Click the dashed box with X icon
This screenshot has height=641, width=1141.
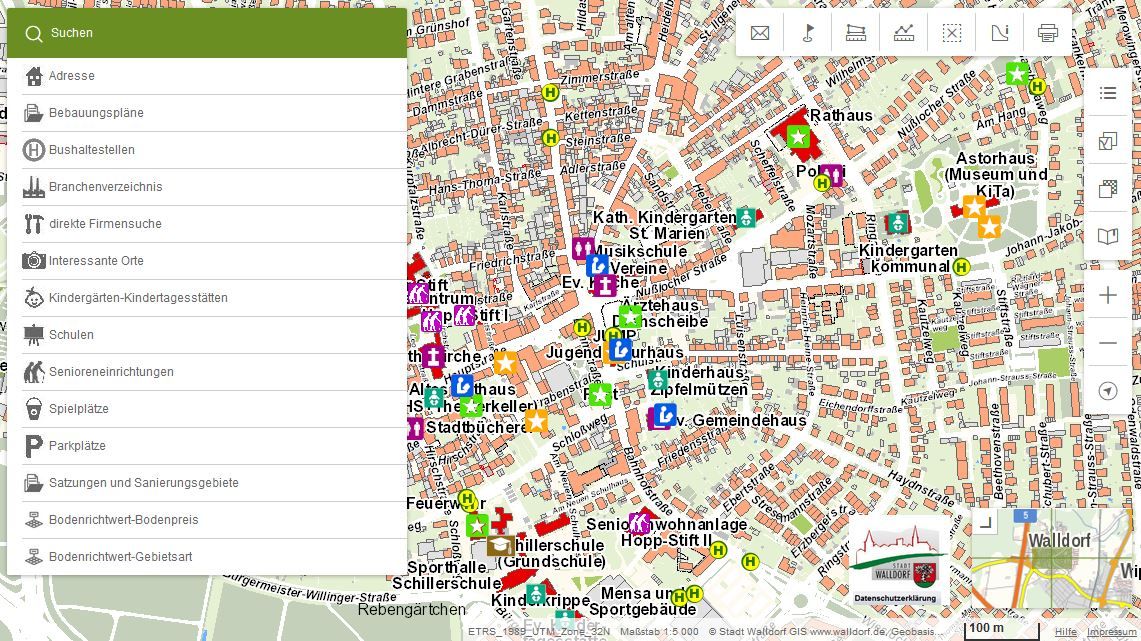pos(952,33)
